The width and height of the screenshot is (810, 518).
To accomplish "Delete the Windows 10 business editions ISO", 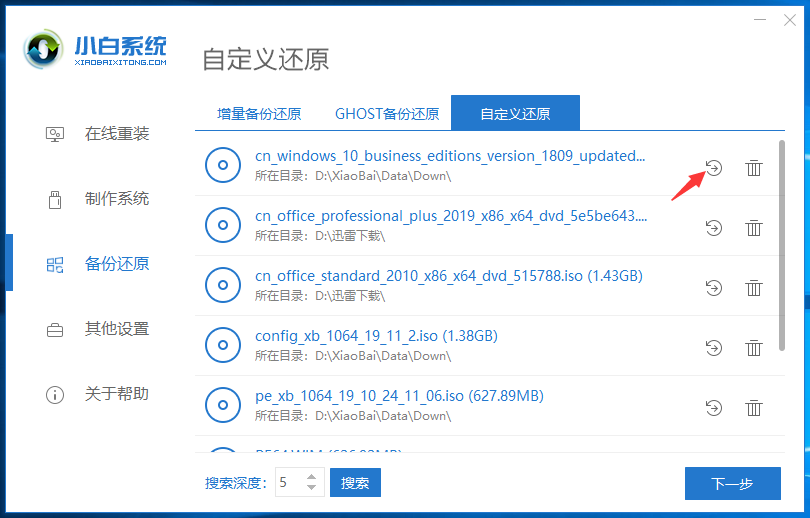I will (753, 168).
